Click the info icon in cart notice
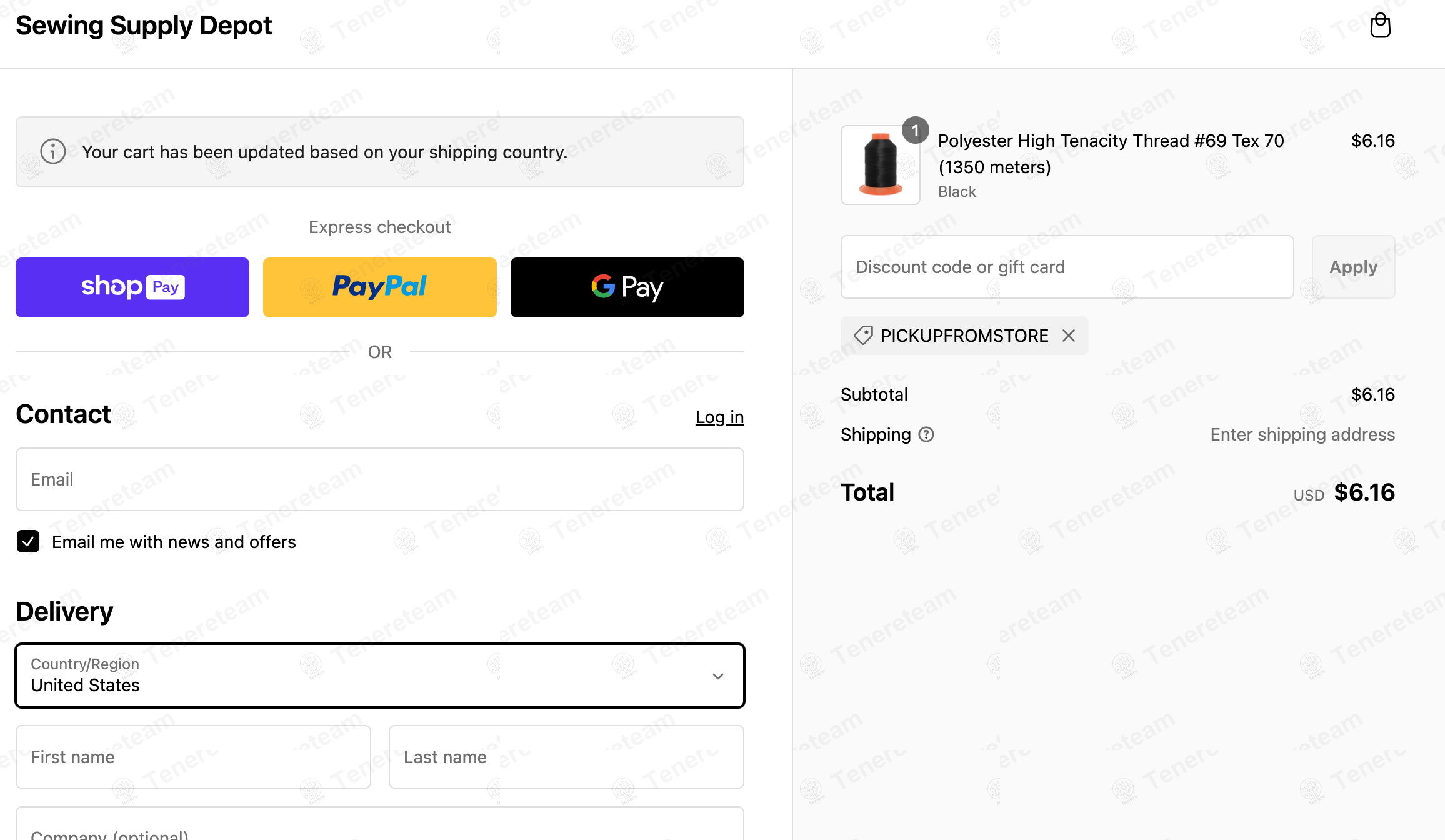This screenshot has width=1445, height=840. pos(53,152)
